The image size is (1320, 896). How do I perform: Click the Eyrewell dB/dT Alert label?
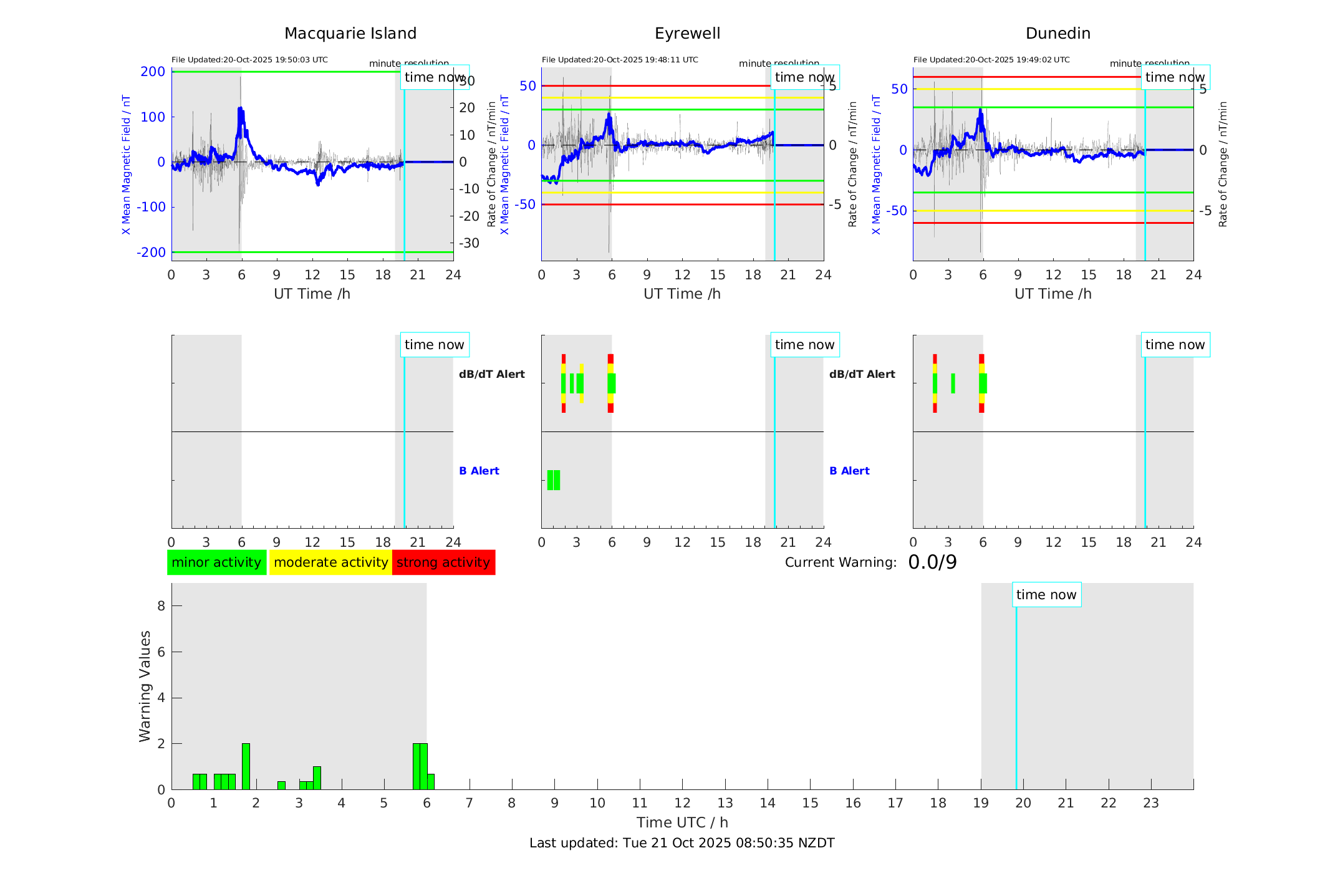(491, 374)
